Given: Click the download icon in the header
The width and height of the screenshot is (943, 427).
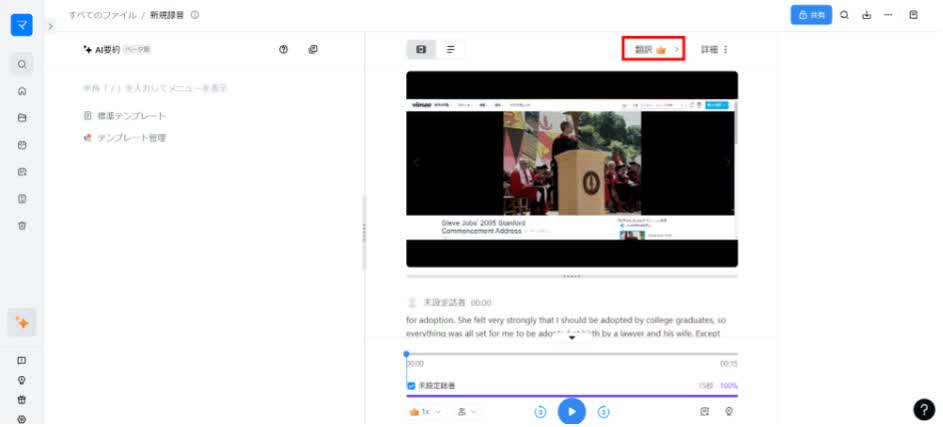Looking at the screenshot, I should pyautogui.click(x=867, y=15).
